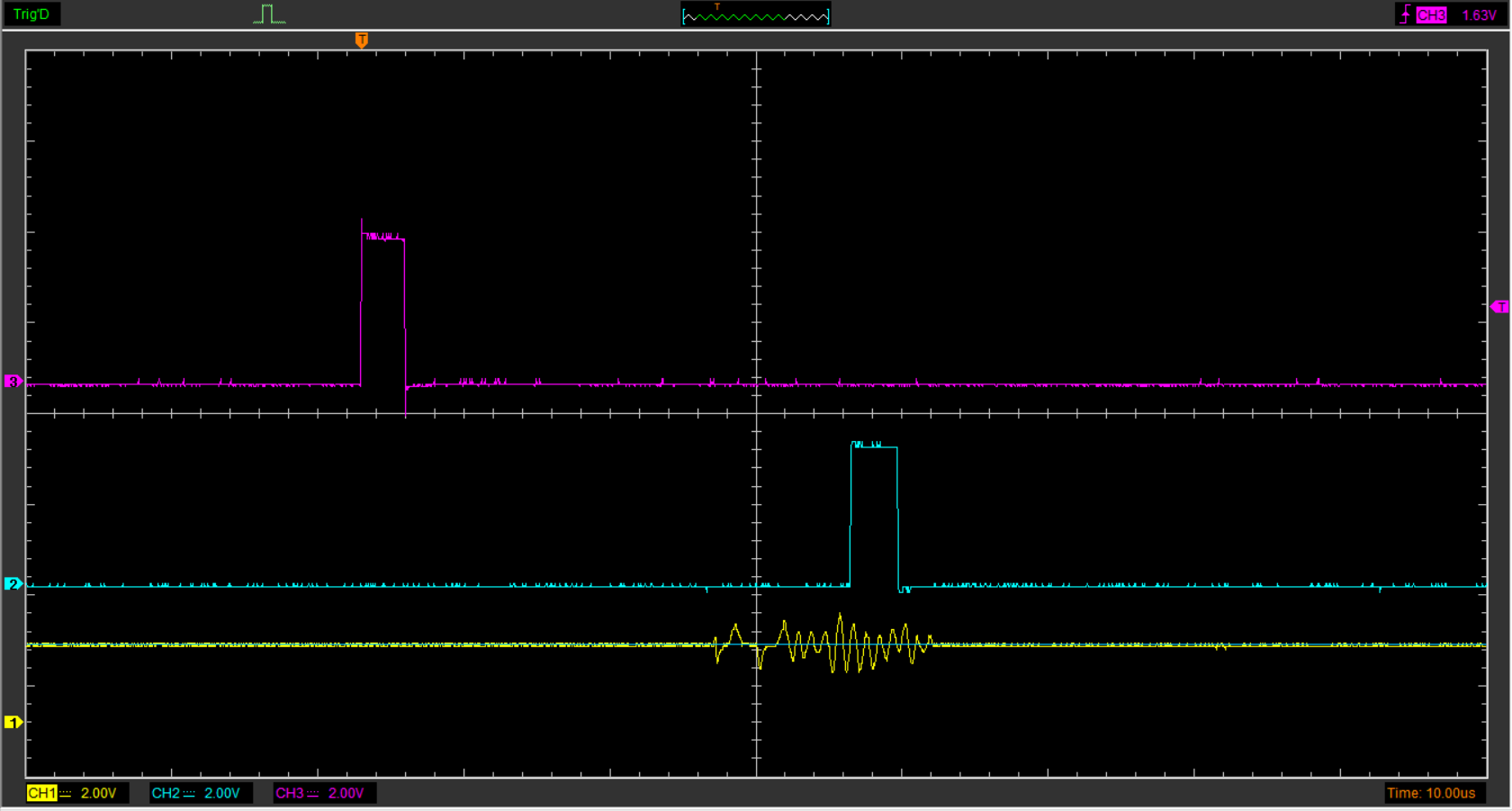Click the cyan CH2 channel label
Image resolution: width=1512 pixels, height=811 pixels.
(x=166, y=793)
